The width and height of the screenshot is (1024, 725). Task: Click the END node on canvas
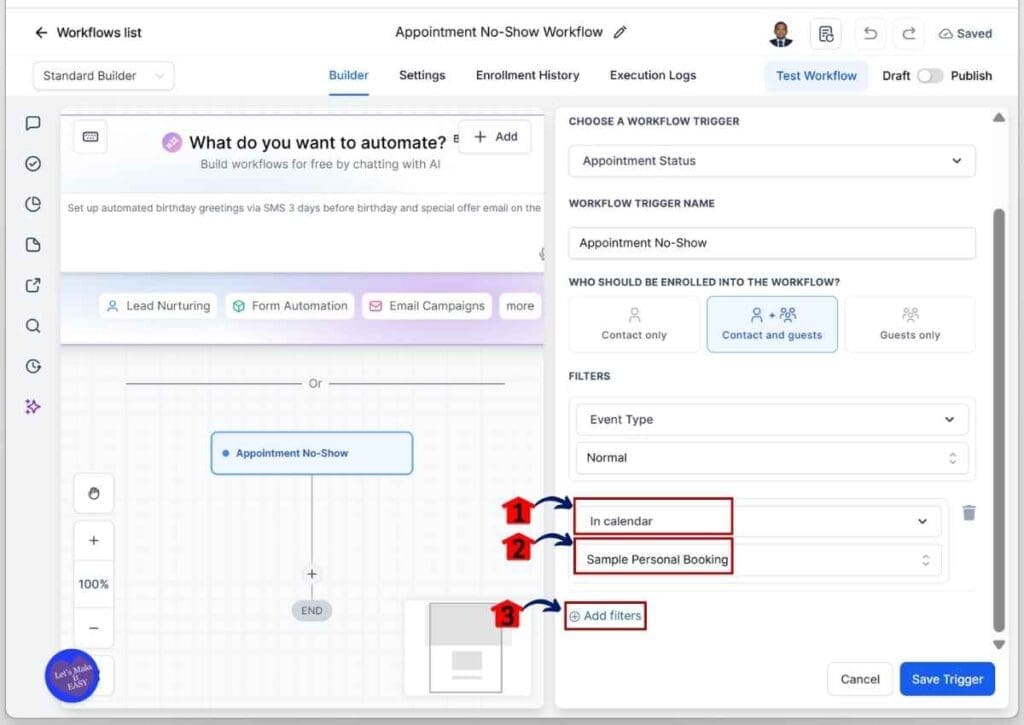[x=312, y=611]
